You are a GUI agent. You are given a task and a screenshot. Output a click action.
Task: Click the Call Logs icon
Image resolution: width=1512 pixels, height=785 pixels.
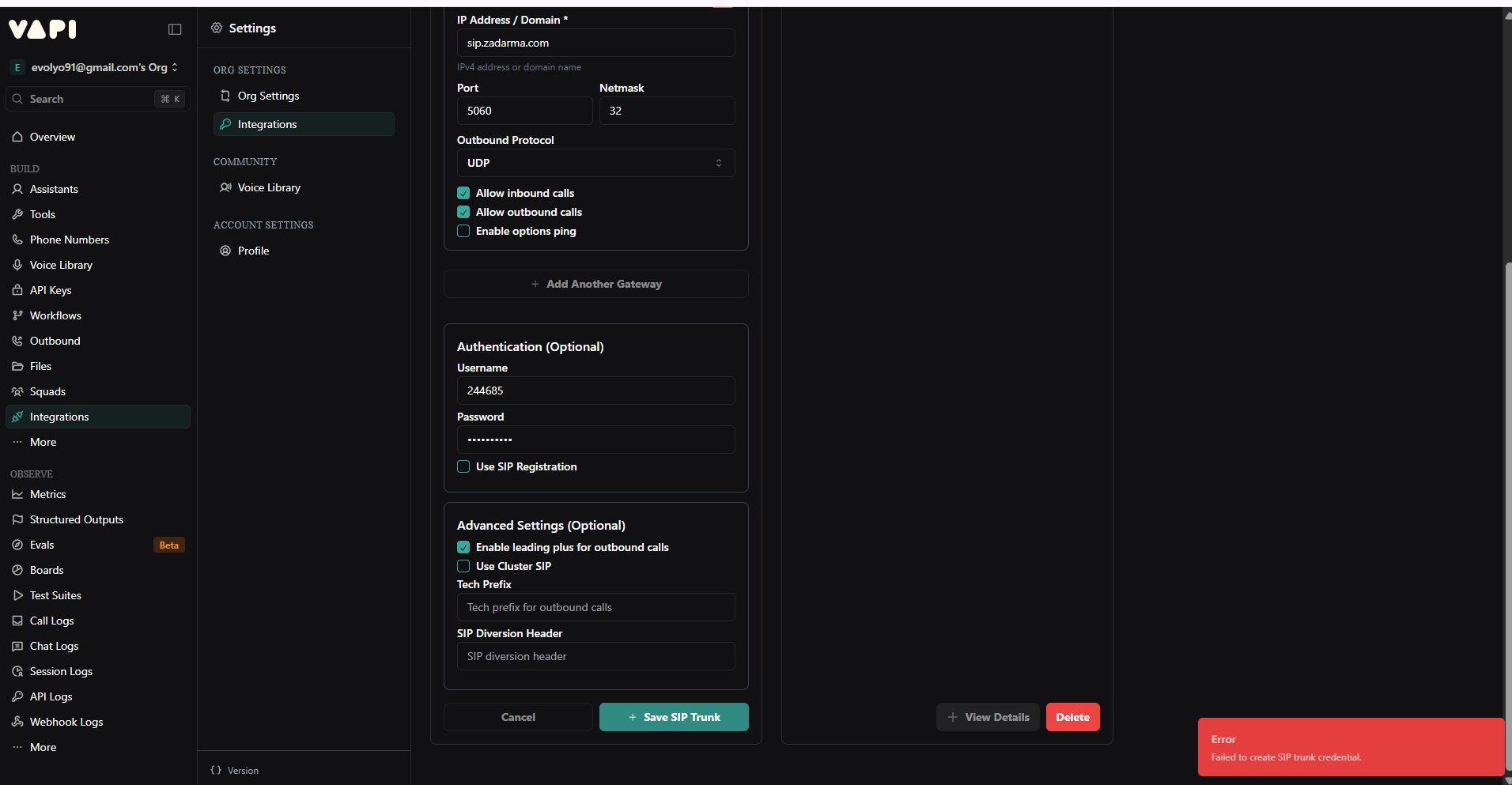(x=17, y=621)
